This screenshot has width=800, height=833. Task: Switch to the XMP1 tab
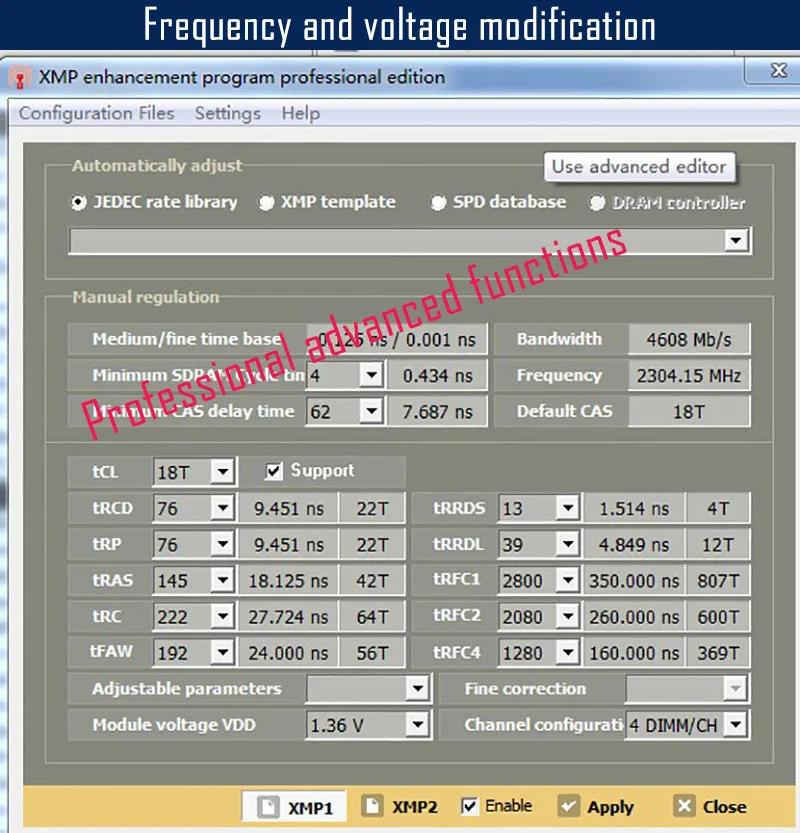(x=294, y=807)
